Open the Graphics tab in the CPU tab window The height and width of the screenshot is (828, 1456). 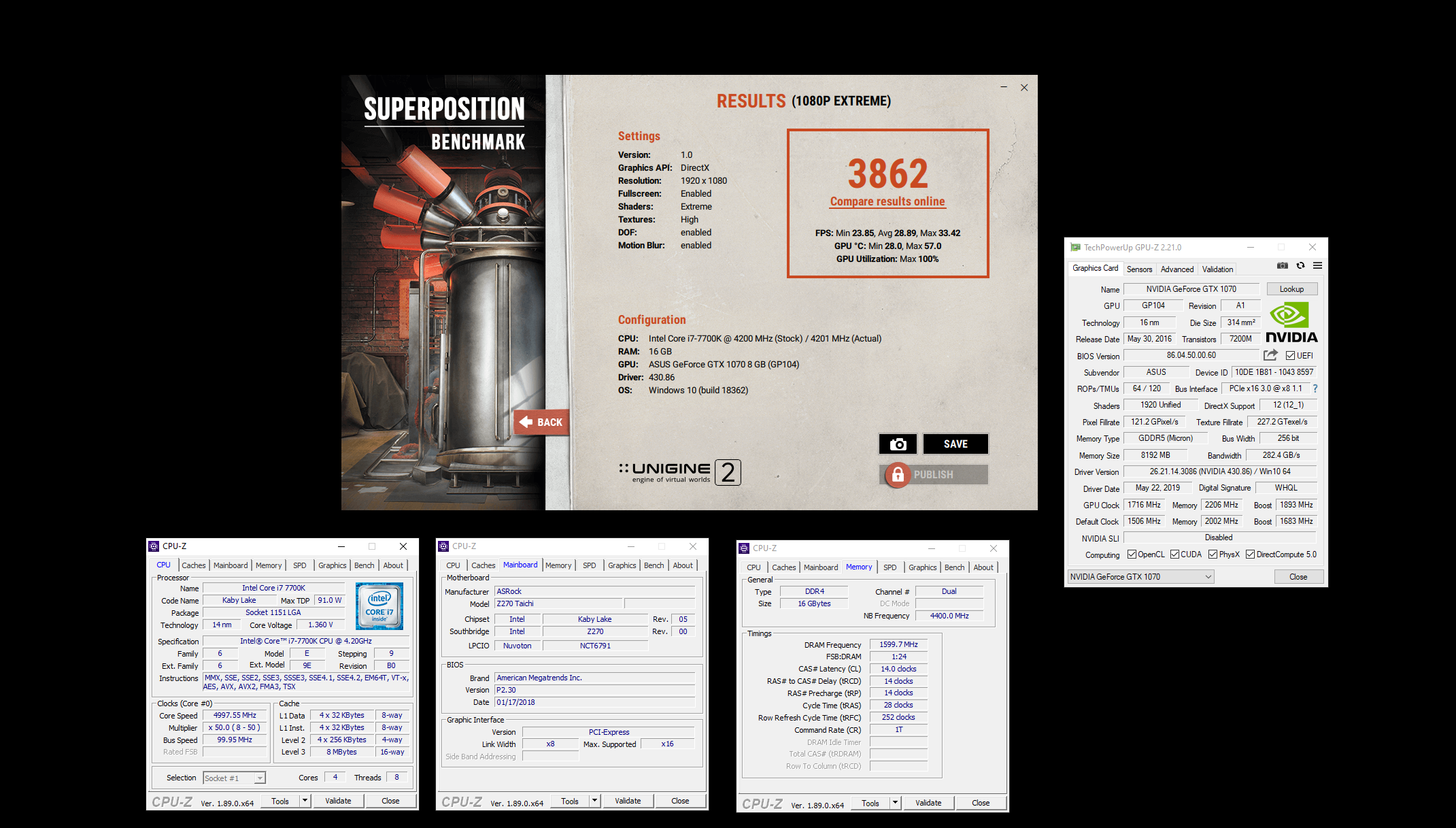coord(332,565)
